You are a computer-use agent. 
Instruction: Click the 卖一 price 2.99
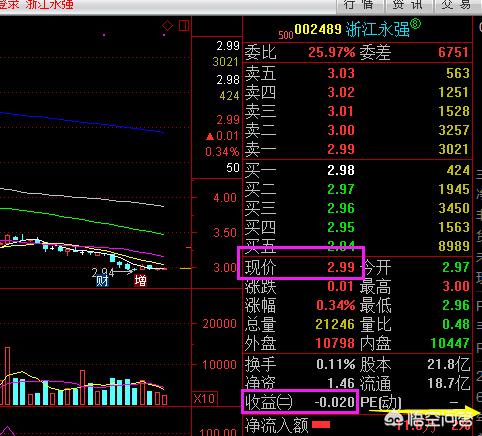click(341, 149)
